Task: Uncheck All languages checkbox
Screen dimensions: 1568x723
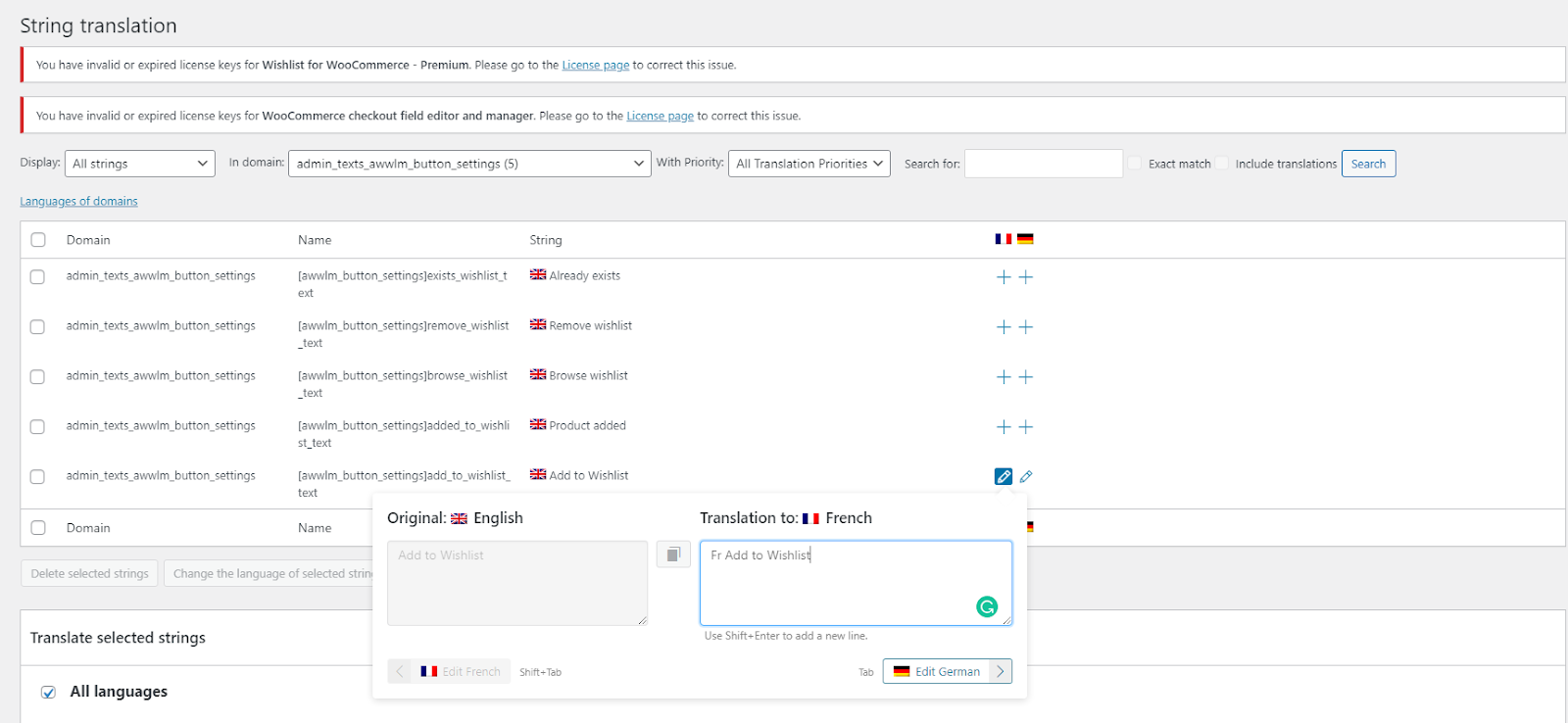Action: 48,693
